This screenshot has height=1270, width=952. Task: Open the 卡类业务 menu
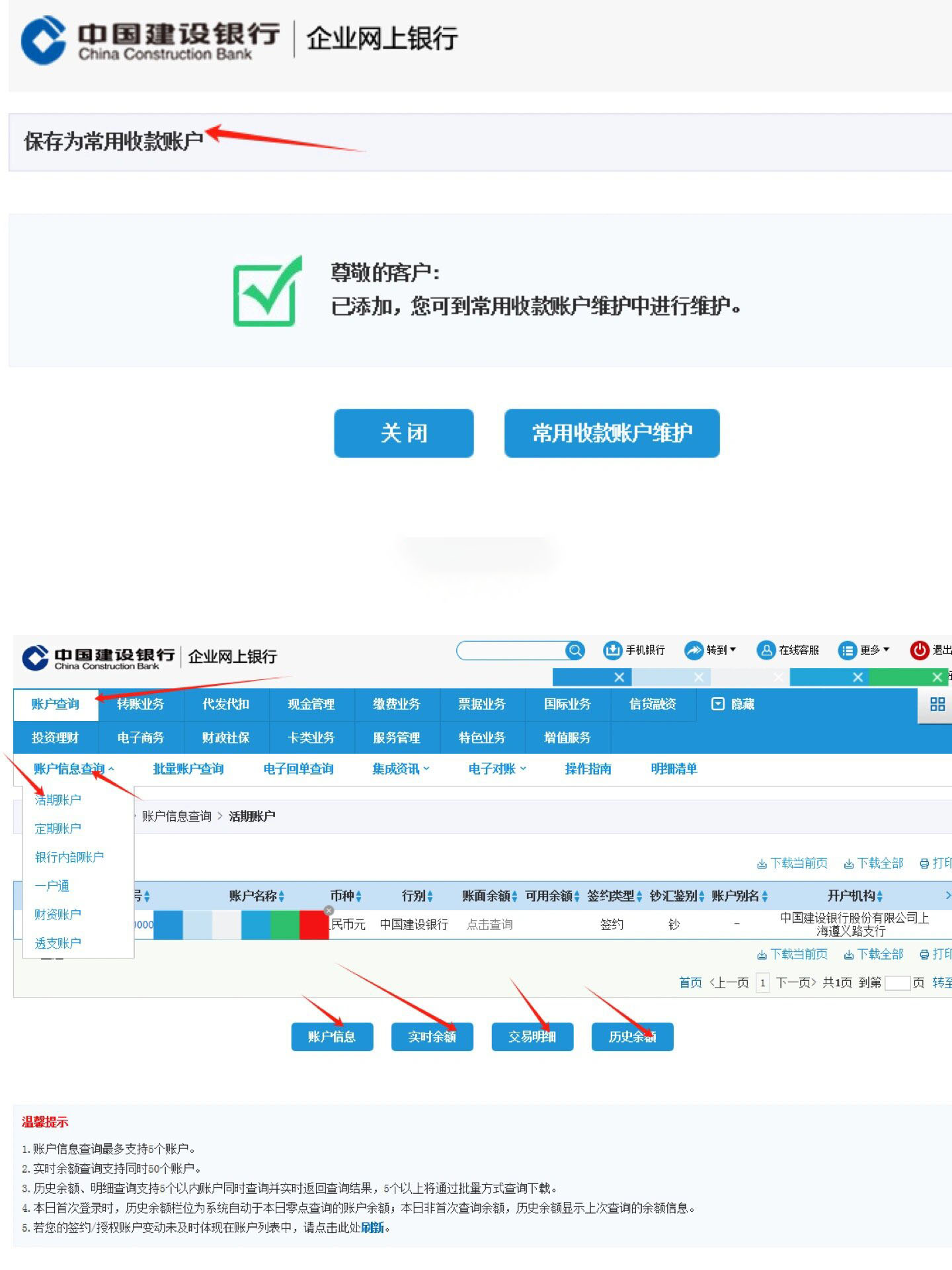pyautogui.click(x=311, y=738)
